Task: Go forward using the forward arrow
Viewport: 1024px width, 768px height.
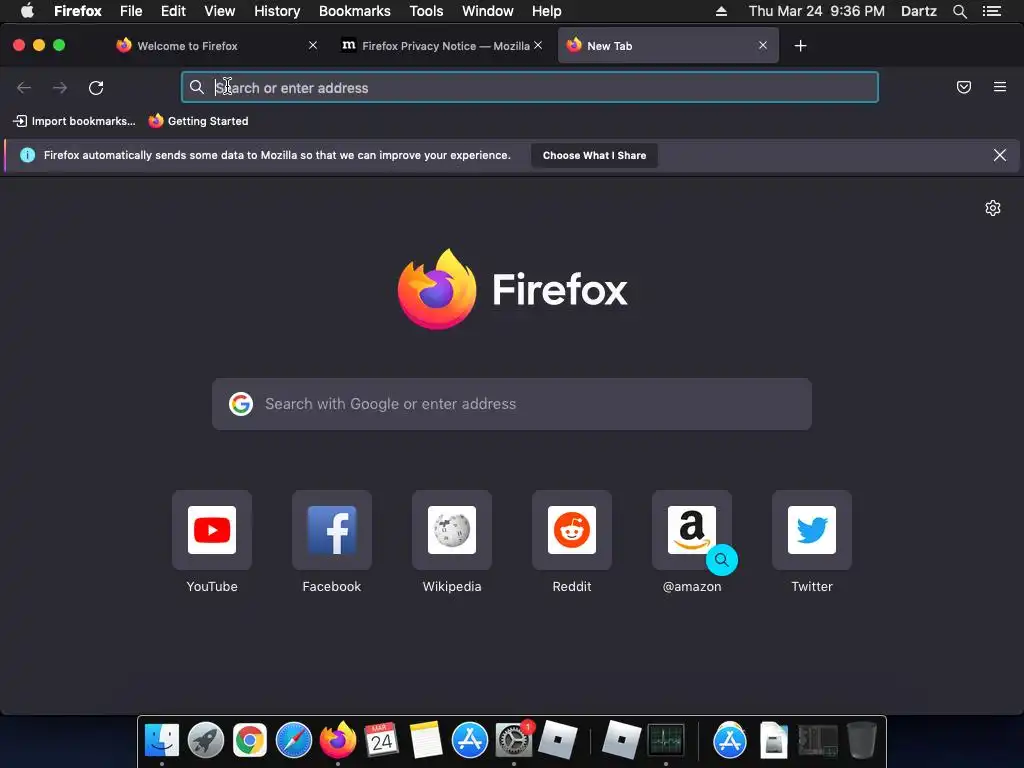Action: [60, 88]
